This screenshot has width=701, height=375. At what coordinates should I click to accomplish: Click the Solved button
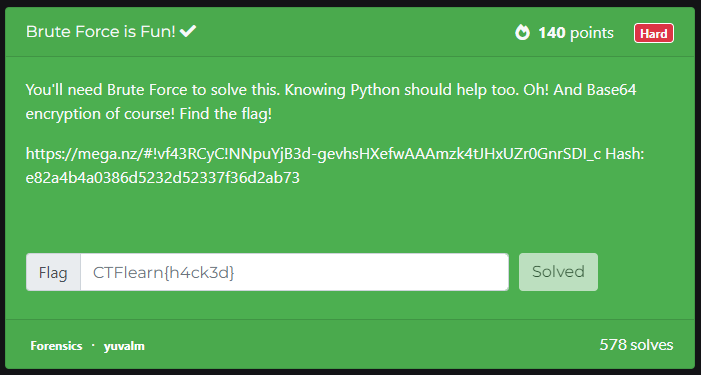(558, 272)
